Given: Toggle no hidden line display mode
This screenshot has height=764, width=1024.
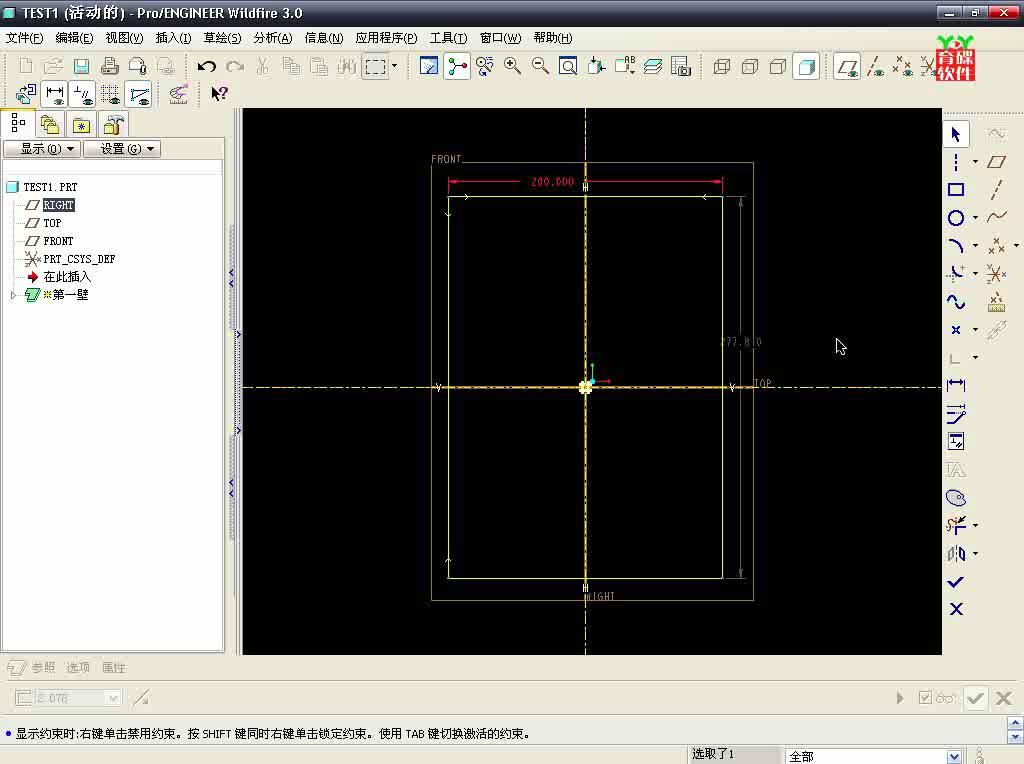Looking at the screenshot, I should click(778, 67).
